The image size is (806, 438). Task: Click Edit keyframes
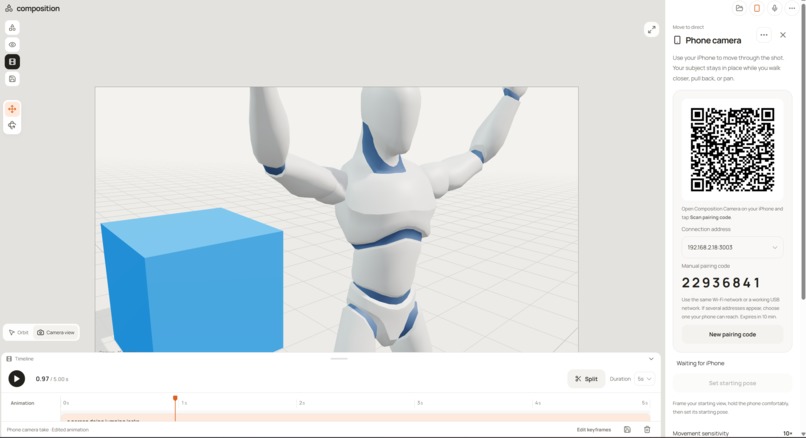(x=594, y=430)
